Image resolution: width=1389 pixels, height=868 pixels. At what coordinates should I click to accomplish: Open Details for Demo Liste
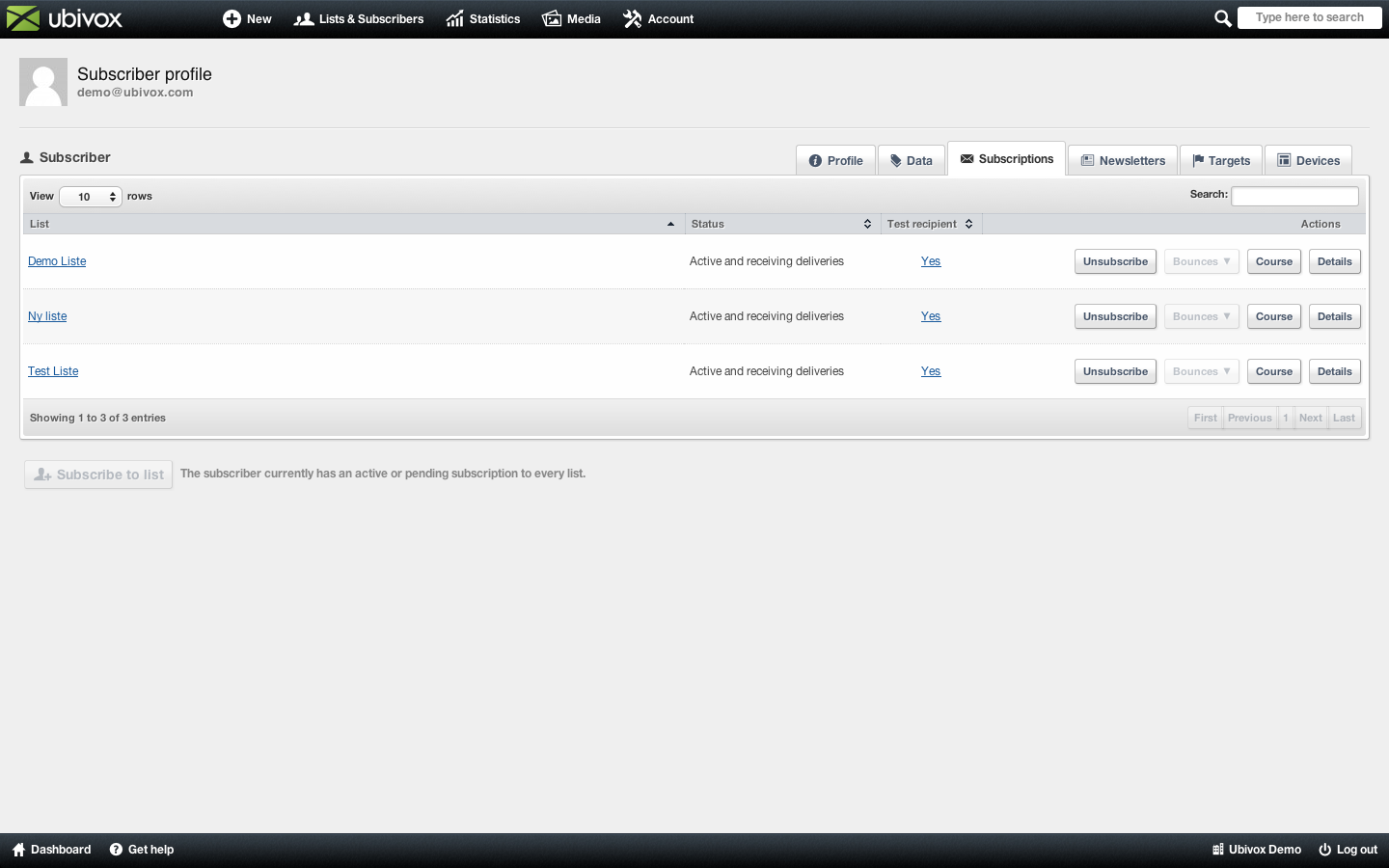coord(1334,261)
